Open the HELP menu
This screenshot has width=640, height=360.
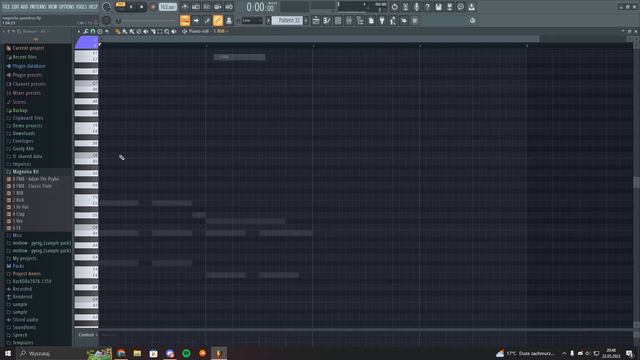coord(93,7)
